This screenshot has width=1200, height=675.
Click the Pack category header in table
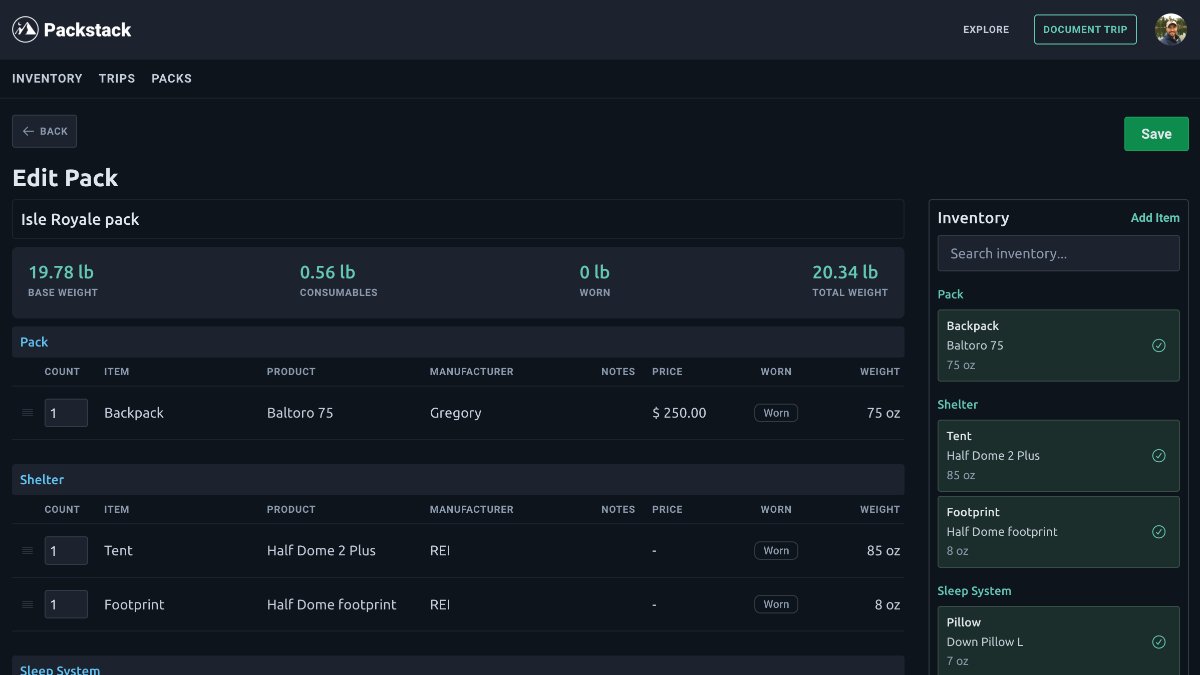tap(458, 342)
